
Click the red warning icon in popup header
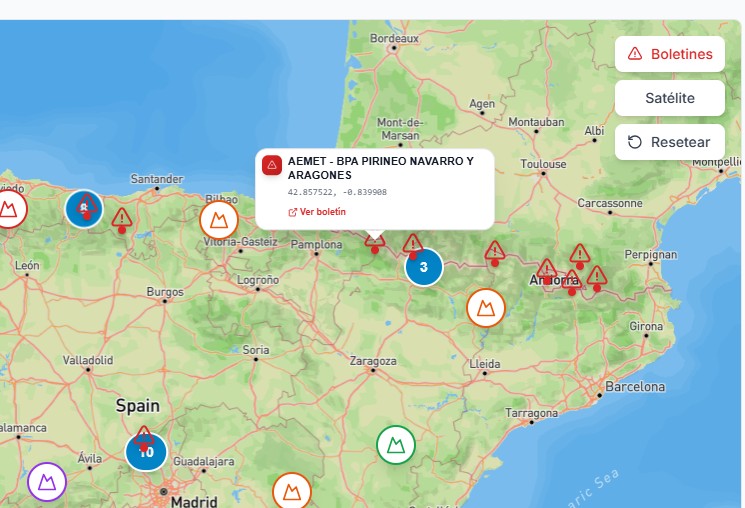[272, 165]
